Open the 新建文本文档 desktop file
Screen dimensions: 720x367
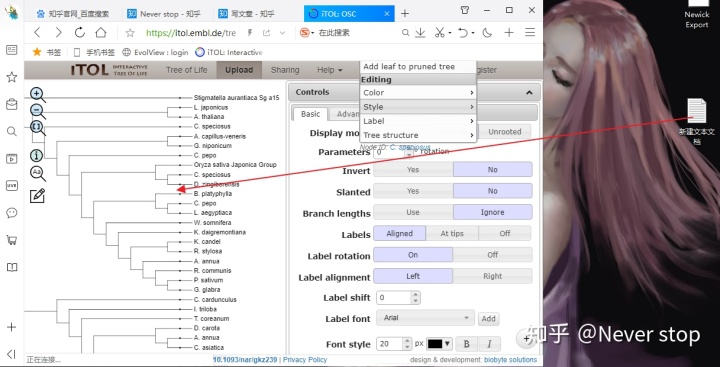[697, 122]
